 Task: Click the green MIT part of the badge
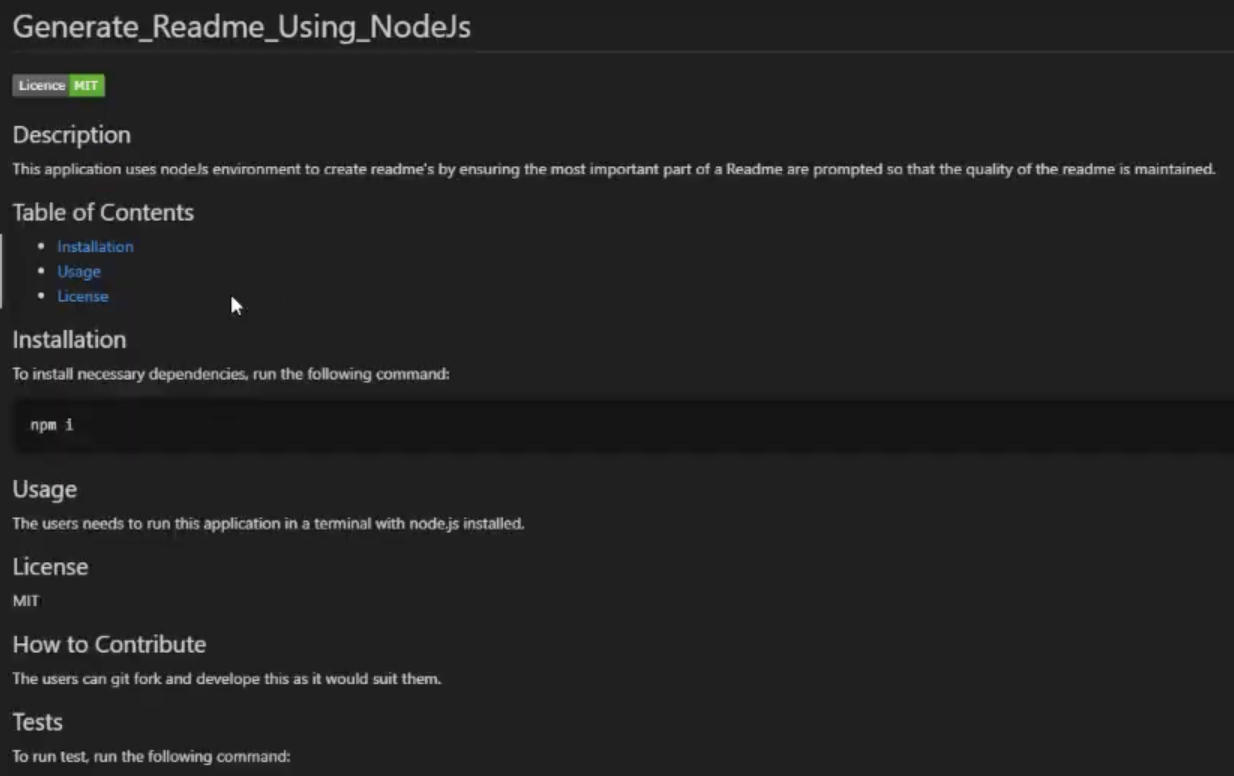[x=87, y=86]
